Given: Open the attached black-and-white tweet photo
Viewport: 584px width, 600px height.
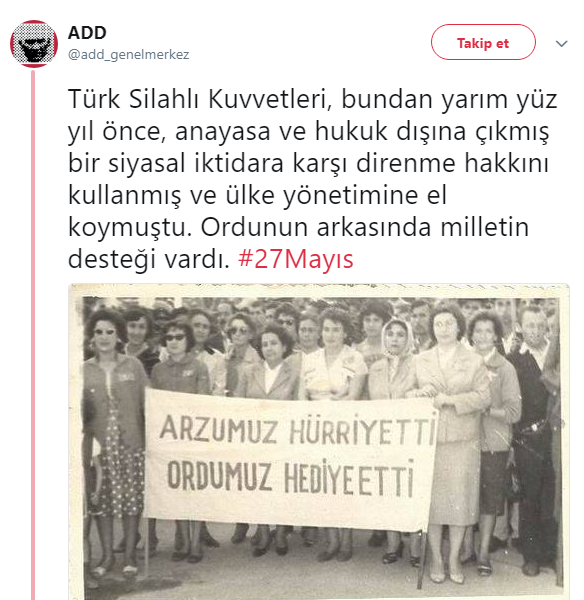Looking at the screenshot, I should (319, 442).
